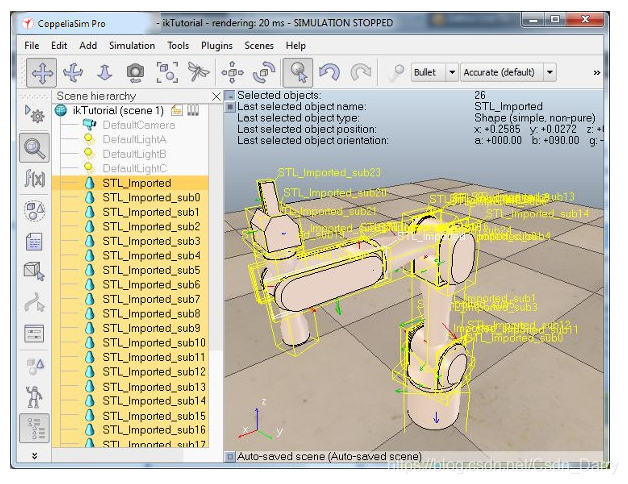Select DefaultCamera in hierarchy

[139, 125]
